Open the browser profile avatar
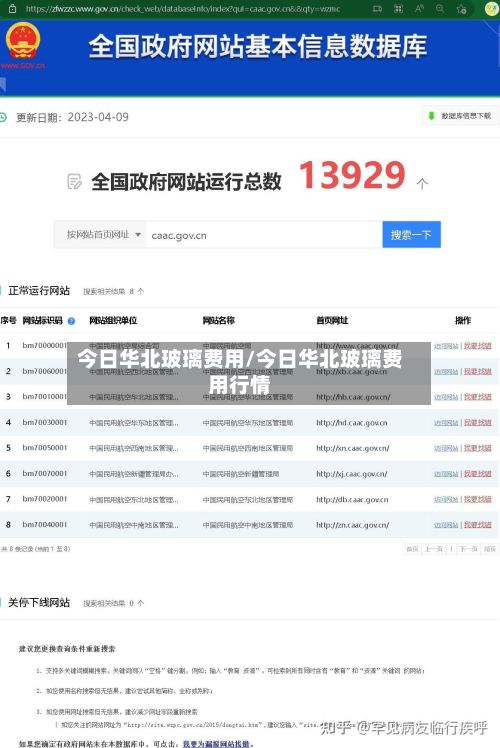Viewport: 500px width, 748px height. [x=492, y=9]
